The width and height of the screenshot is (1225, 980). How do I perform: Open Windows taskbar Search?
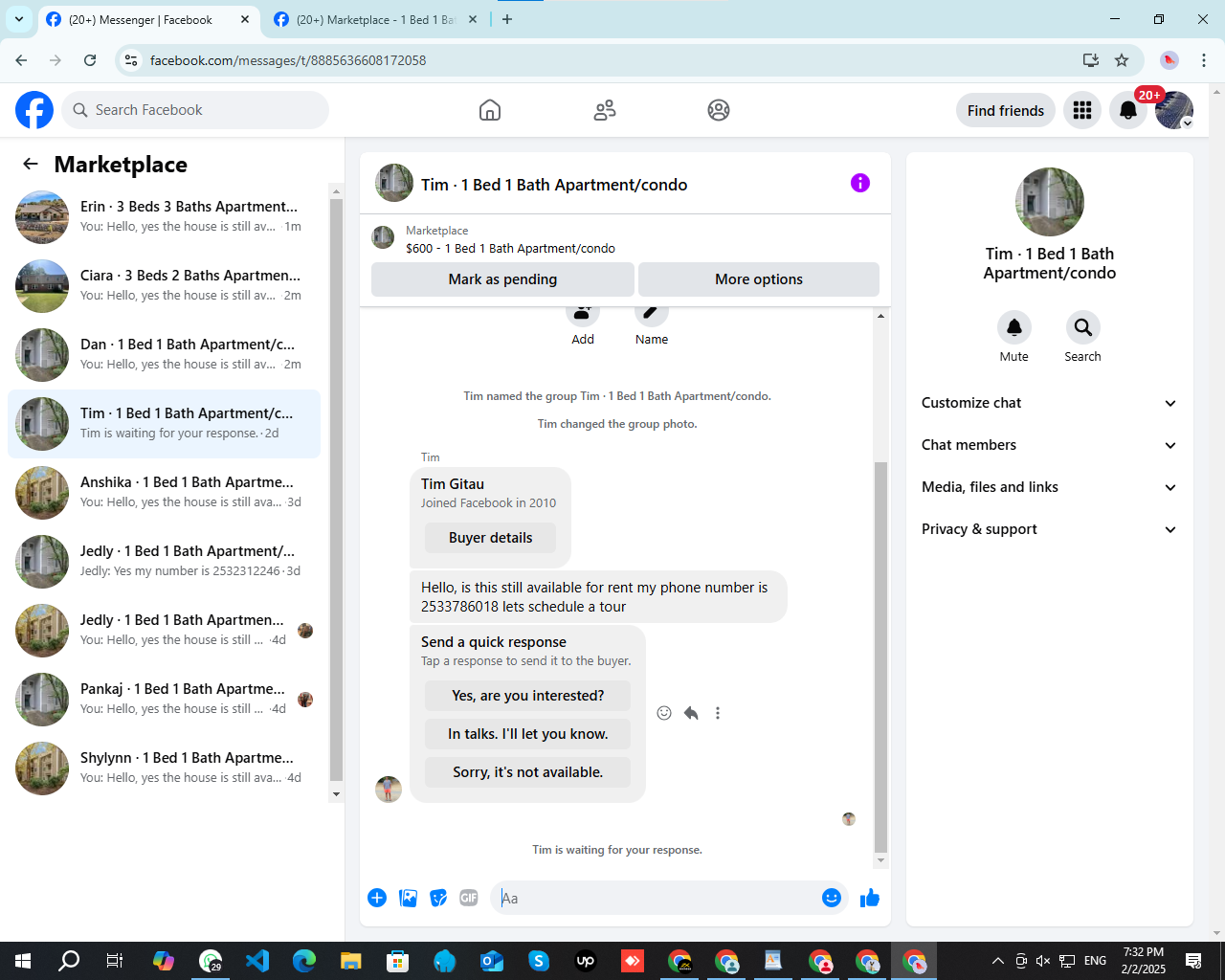click(x=69, y=961)
